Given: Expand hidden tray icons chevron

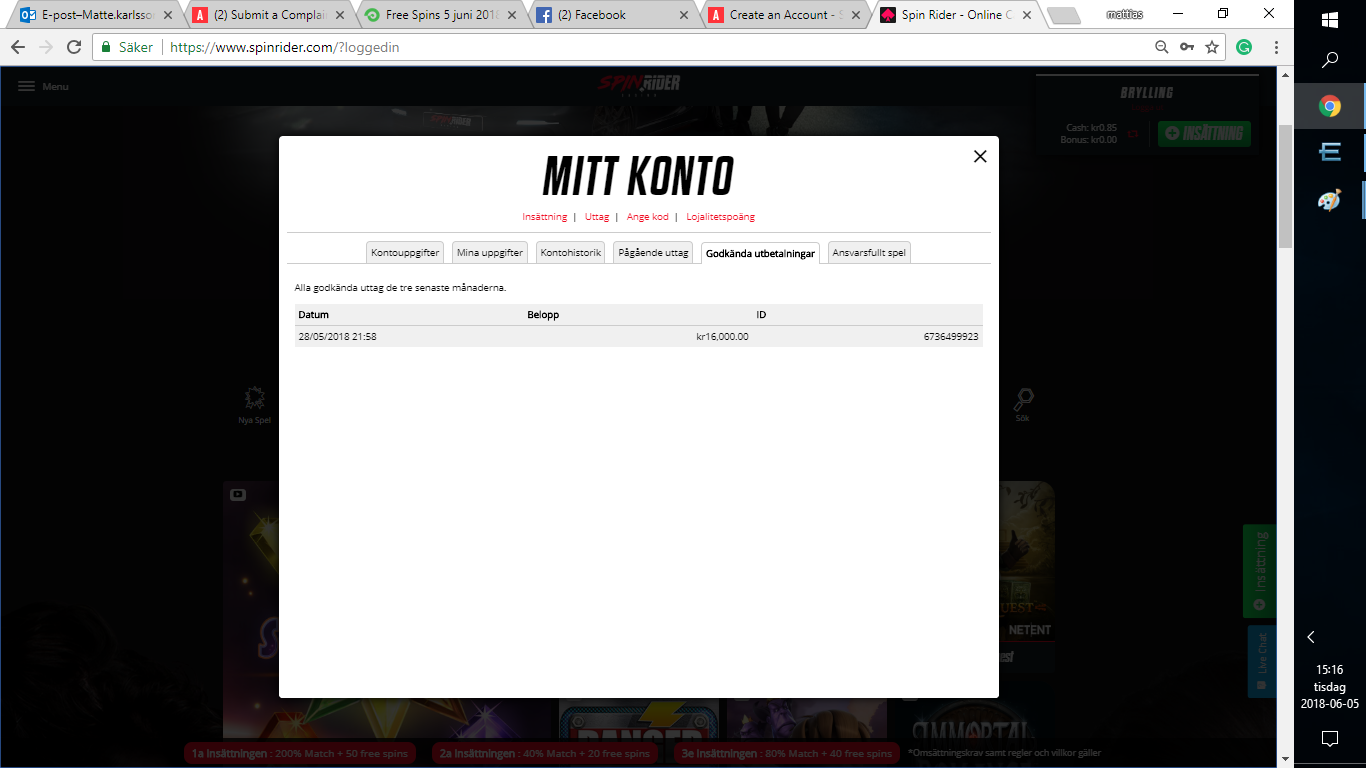Looking at the screenshot, I should 1311,637.
